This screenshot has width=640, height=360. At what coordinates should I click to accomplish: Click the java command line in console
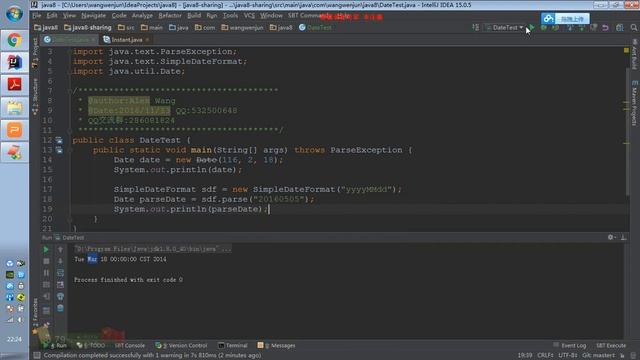click(153, 249)
